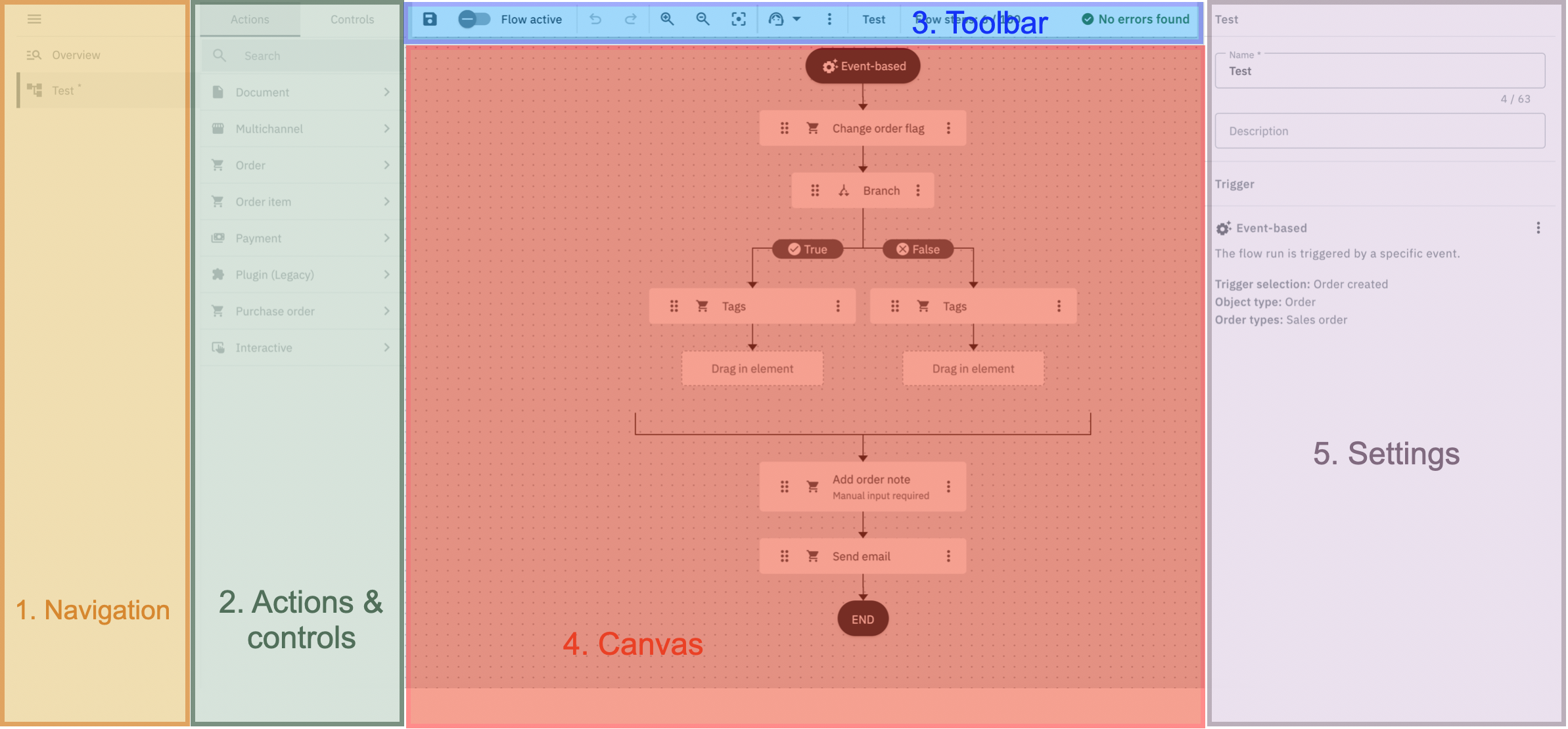Viewport: 1568px width, 729px height.
Task: Expand the Plugin (Legacy) category
Action: coord(301,275)
